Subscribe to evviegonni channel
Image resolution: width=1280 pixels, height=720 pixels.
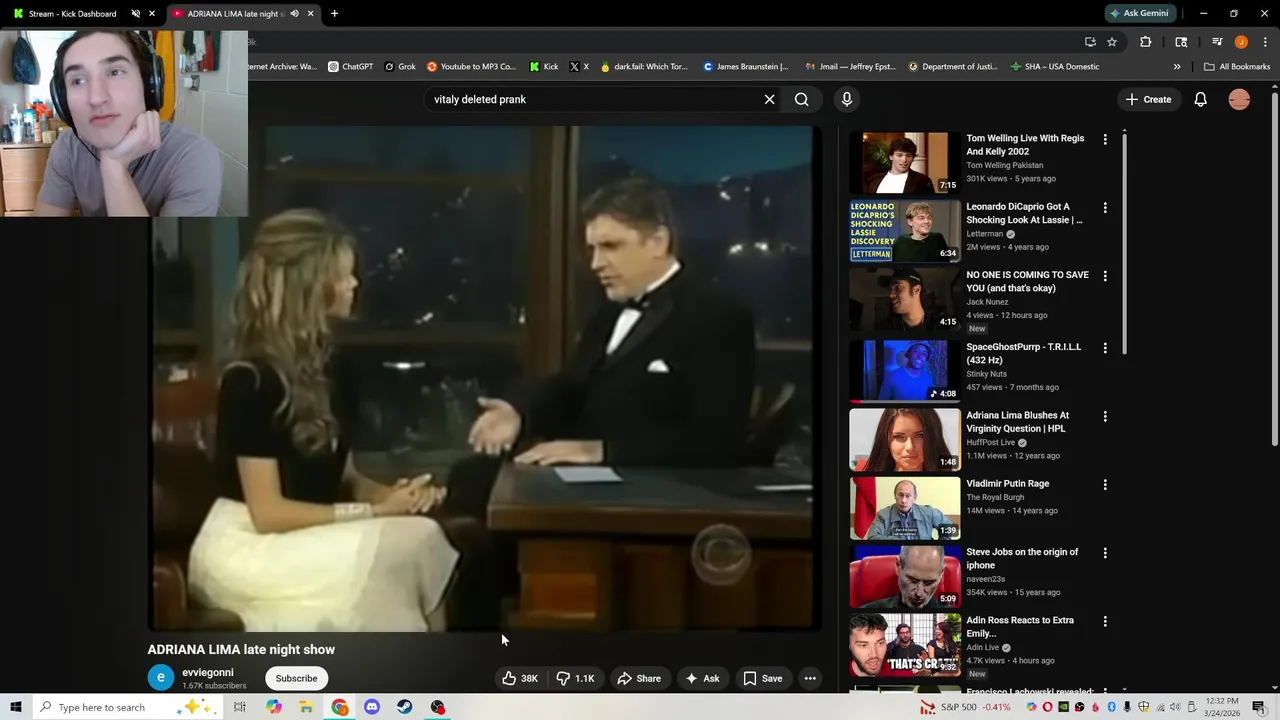[x=296, y=678]
